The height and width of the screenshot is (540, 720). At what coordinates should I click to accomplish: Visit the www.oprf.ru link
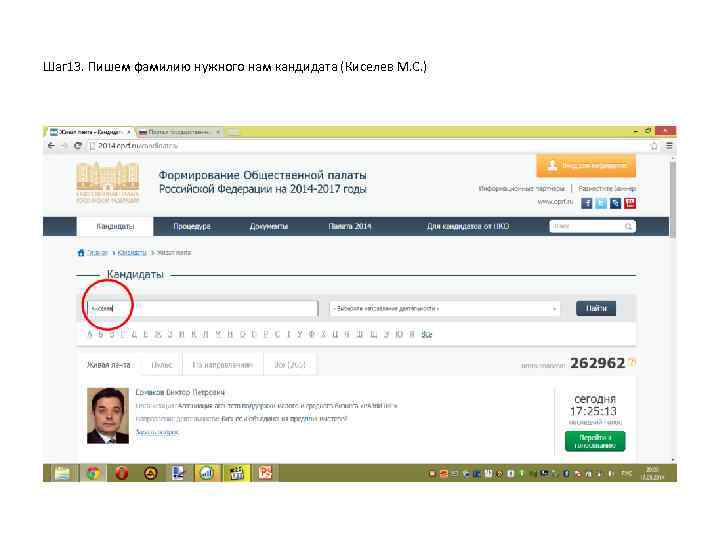tap(555, 202)
